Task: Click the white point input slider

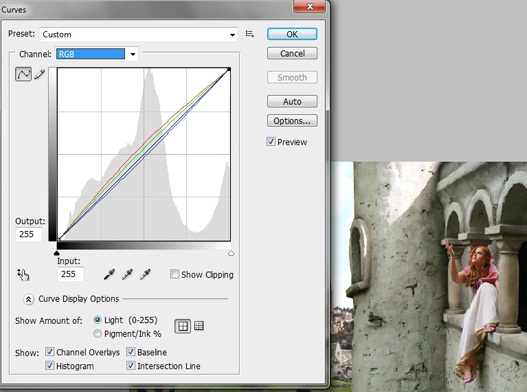Action: point(231,253)
